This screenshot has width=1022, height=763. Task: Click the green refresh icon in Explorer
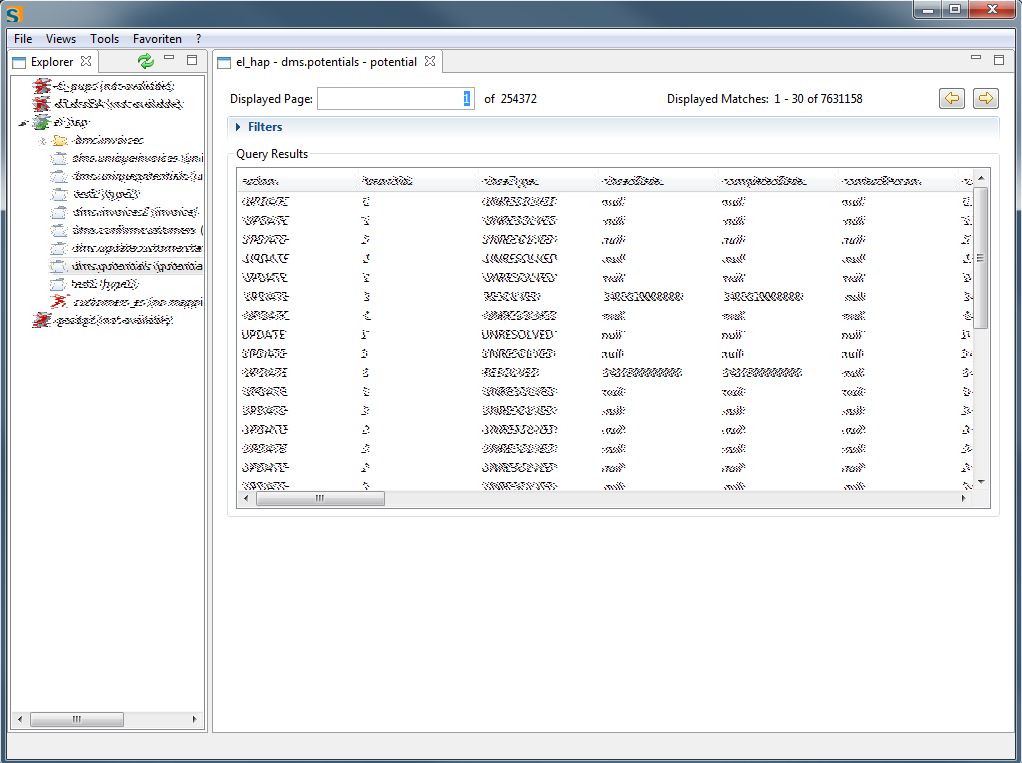pos(146,61)
